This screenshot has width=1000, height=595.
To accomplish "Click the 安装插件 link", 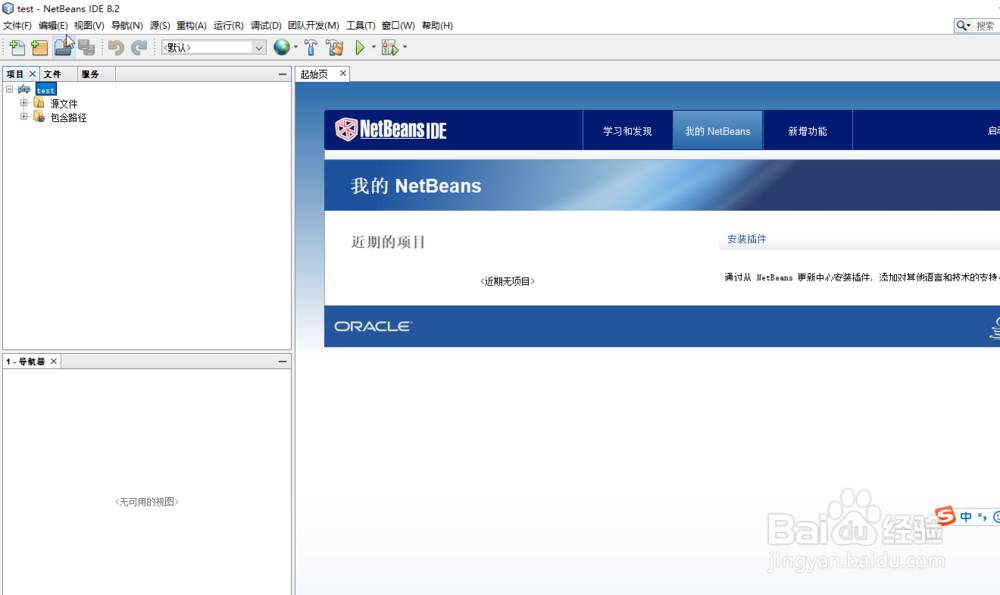I will (x=747, y=239).
